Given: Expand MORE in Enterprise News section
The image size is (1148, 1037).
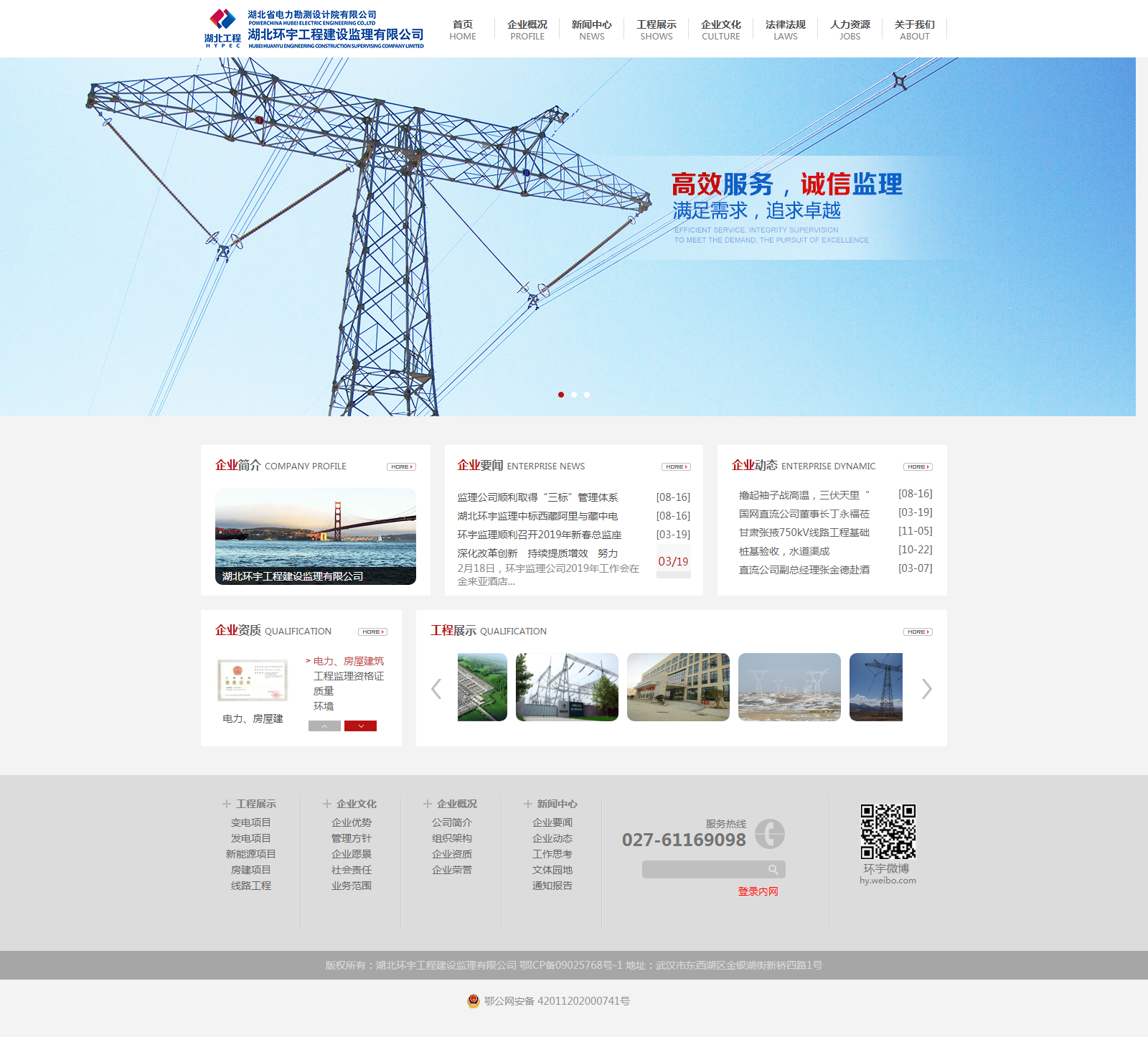Looking at the screenshot, I should pyautogui.click(x=675, y=467).
